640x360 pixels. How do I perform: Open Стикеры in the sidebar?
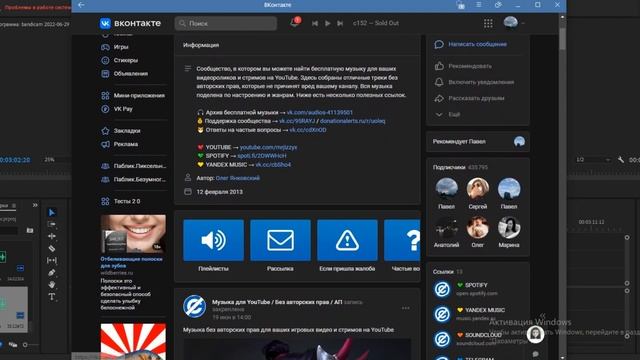(125, 60)
